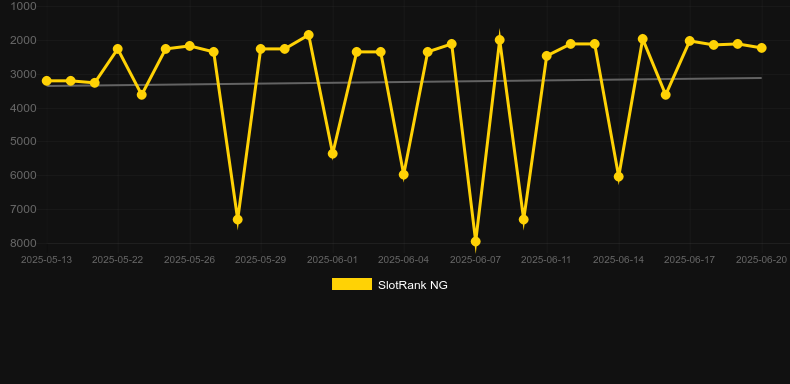Pick the data point above the 2025-05-29 label
790x384 pixels.
260,49
